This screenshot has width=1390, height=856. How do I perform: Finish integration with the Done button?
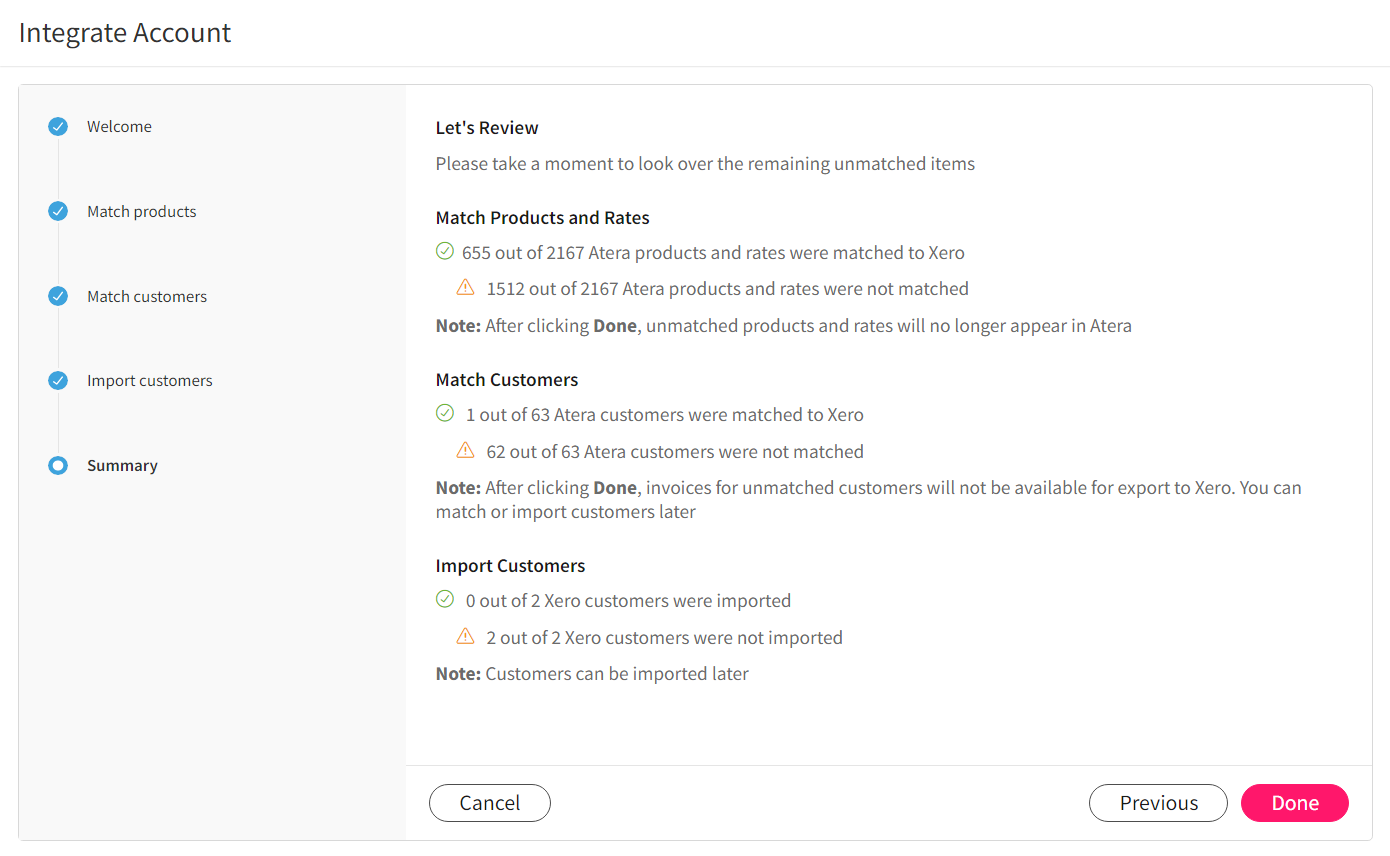click(x=1295, y=803)
